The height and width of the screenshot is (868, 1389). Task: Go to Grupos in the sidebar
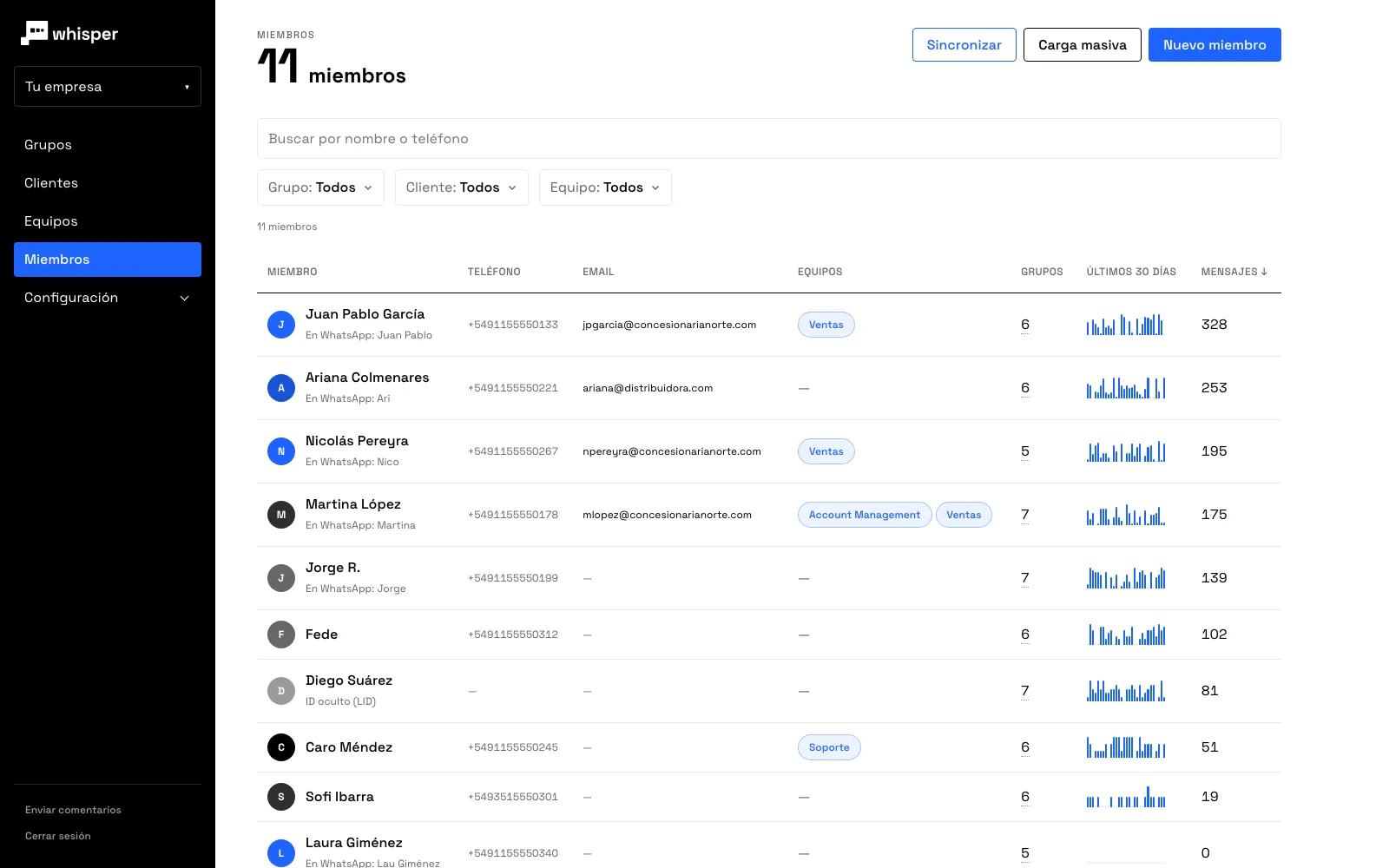click(x=108, y=145)
